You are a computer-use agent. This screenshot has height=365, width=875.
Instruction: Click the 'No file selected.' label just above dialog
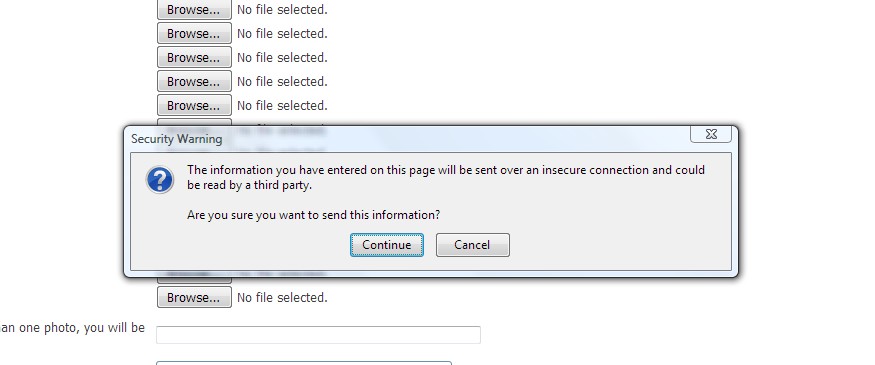coord(282,105)
